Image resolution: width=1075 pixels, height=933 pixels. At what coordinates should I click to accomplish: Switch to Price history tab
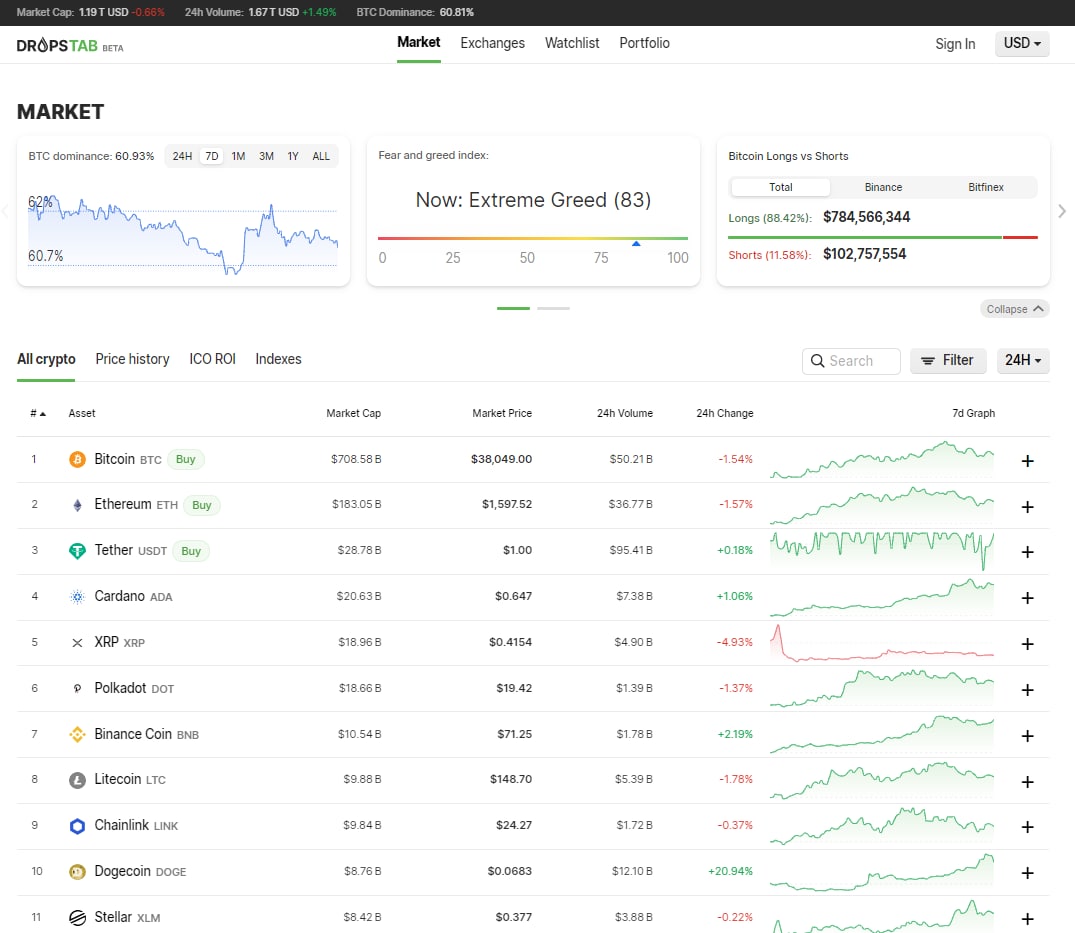point(132,359)
